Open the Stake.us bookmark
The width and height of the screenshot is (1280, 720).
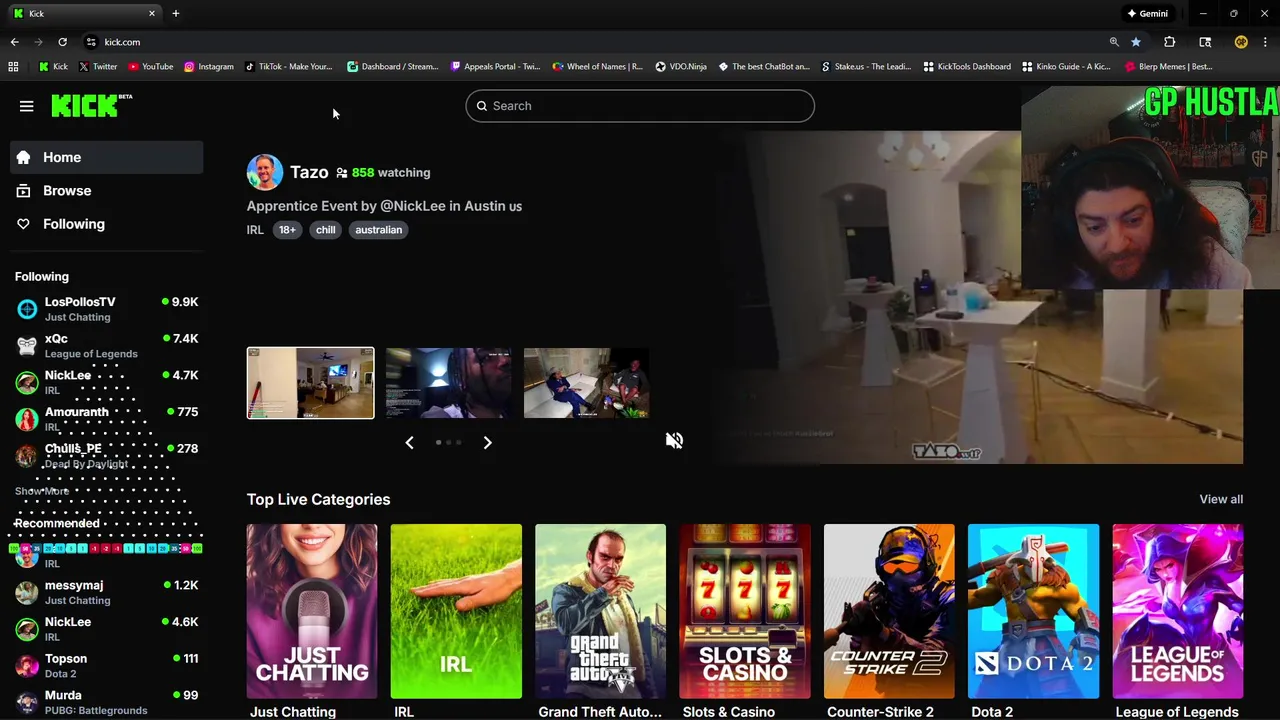pos(866,67)
